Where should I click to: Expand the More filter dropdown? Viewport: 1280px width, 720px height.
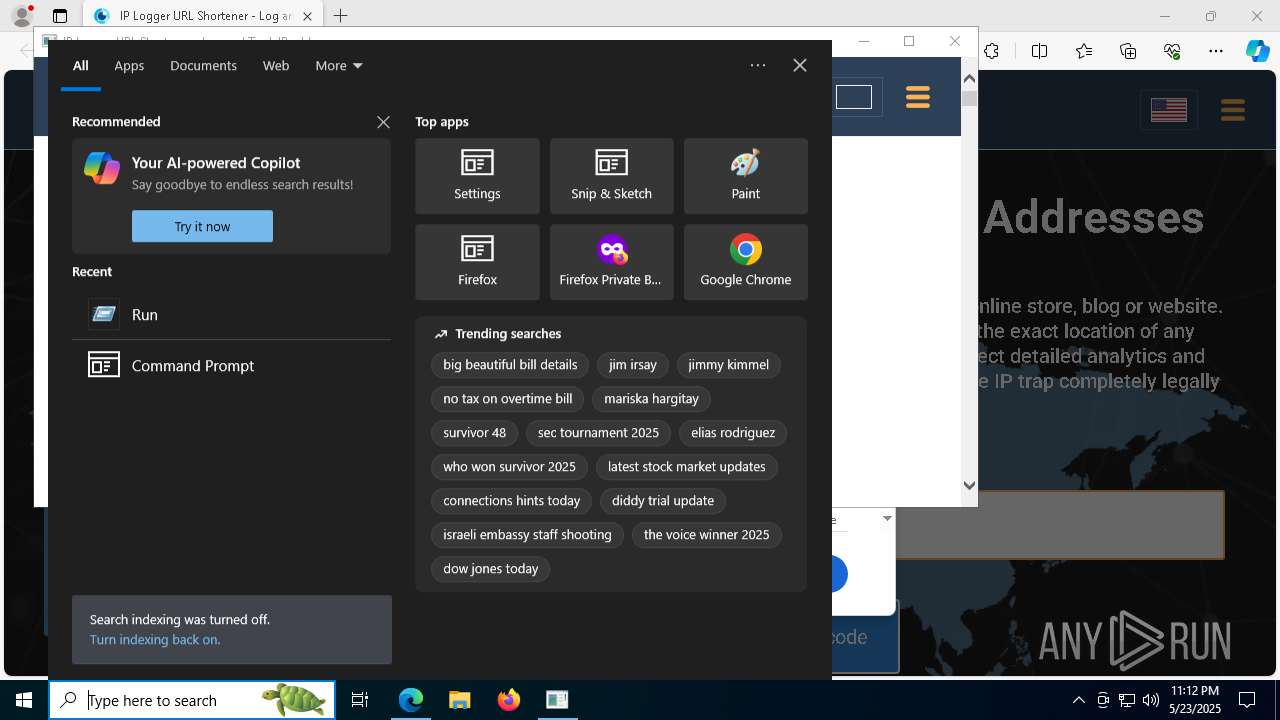click(339, 65)
